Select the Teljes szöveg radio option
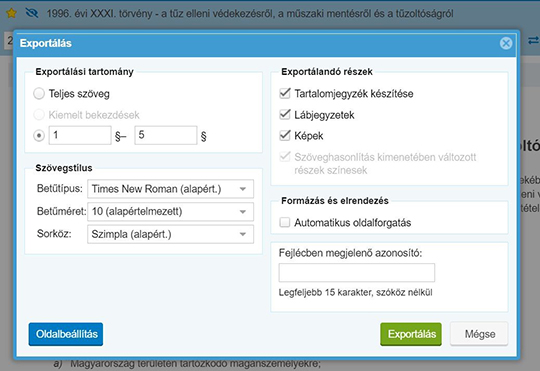The width and height of the screenshot is (540, 371). click(39, 94)
